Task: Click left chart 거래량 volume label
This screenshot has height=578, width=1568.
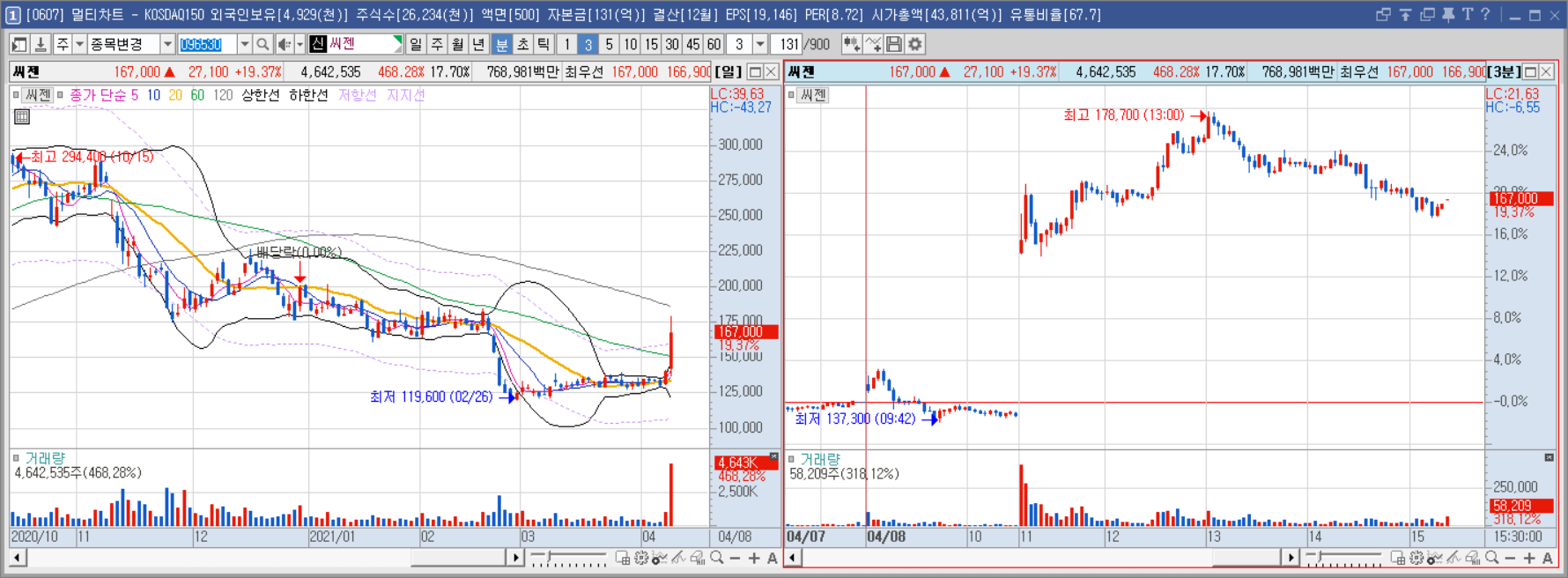Action: pyautogui.click(x=45, y=458)
